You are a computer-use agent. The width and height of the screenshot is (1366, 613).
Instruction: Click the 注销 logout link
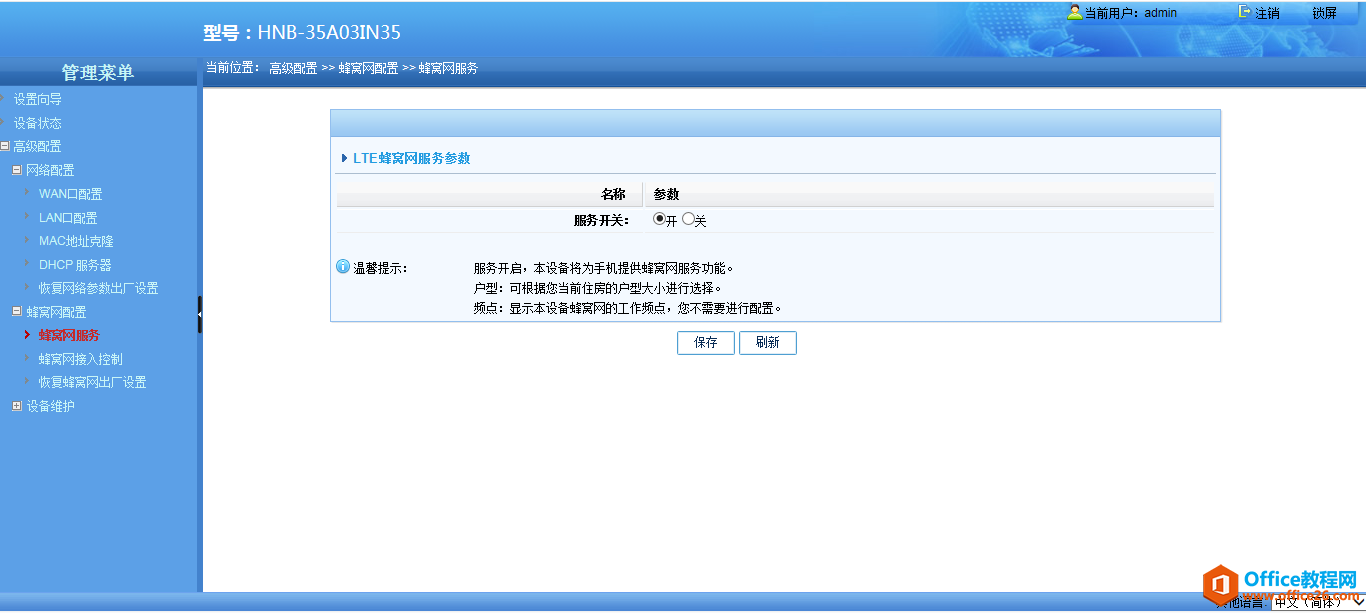pyautogui.click(x=1267, y=13)
